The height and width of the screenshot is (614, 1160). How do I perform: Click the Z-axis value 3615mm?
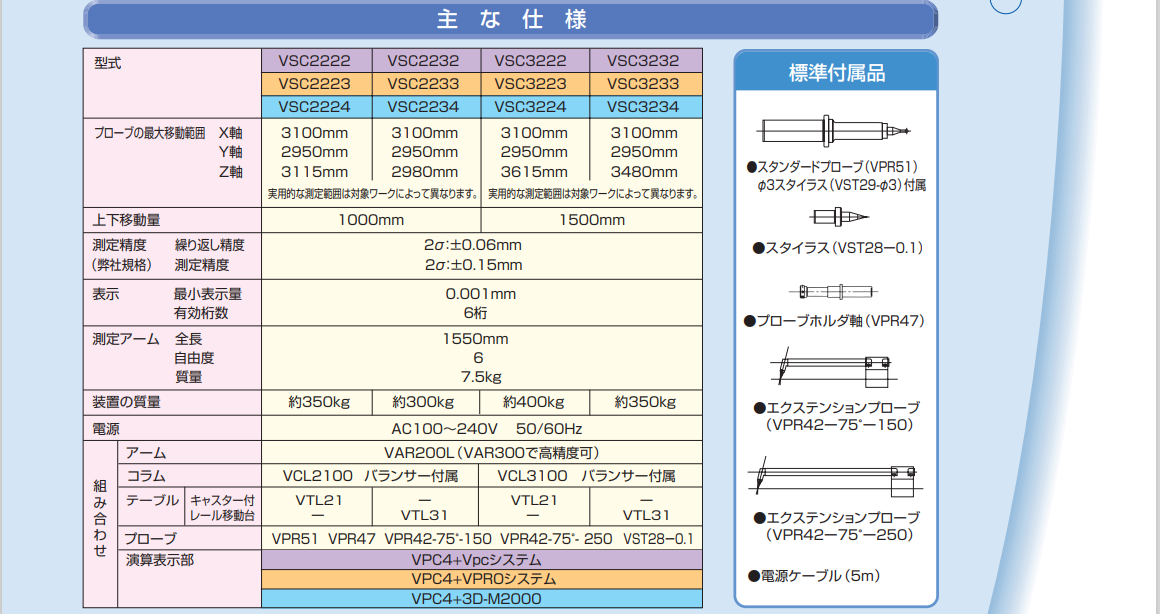(x=533, y=172)
